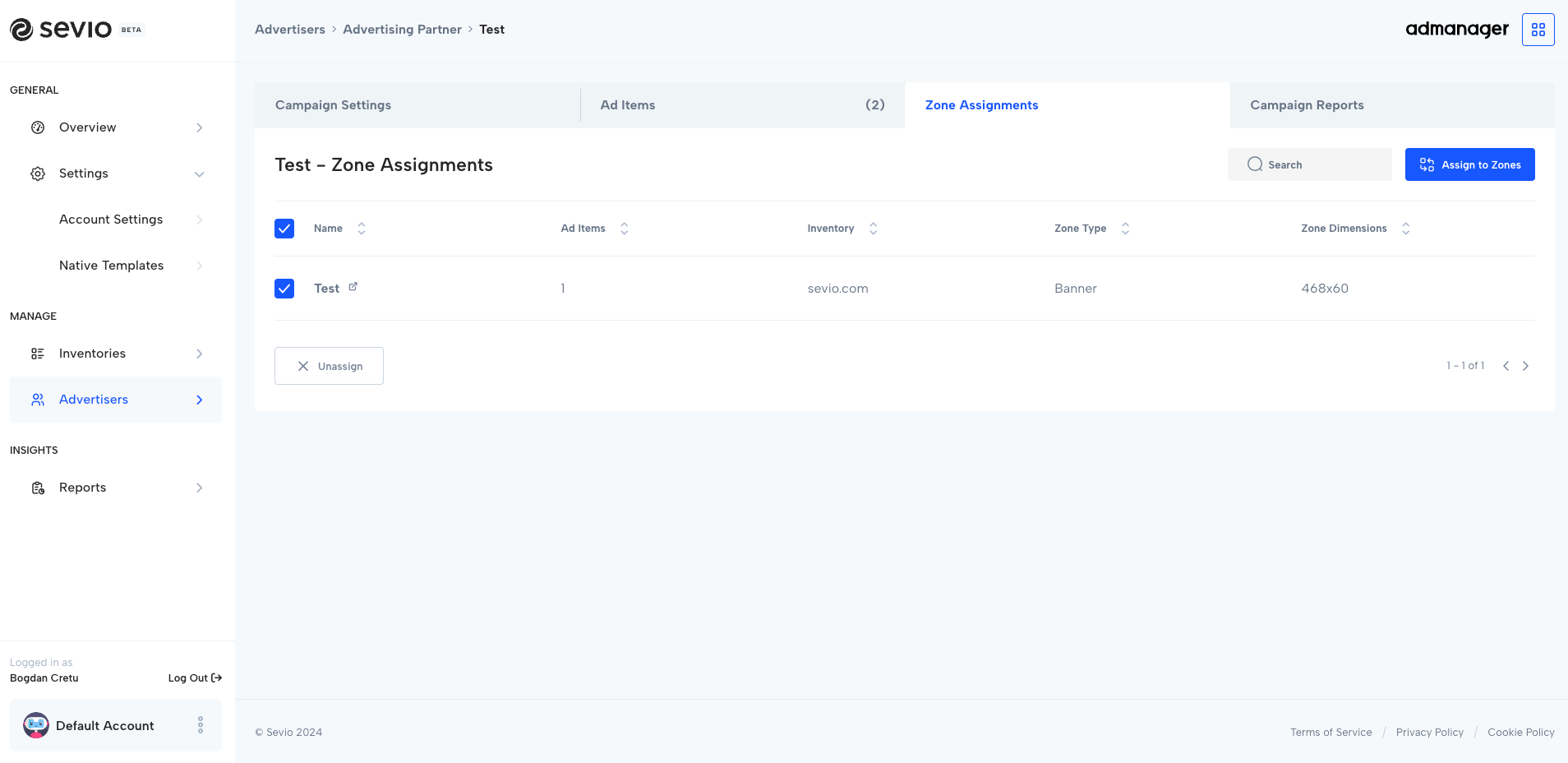Open Default Account three-dot menu

(x=201, y=725)
